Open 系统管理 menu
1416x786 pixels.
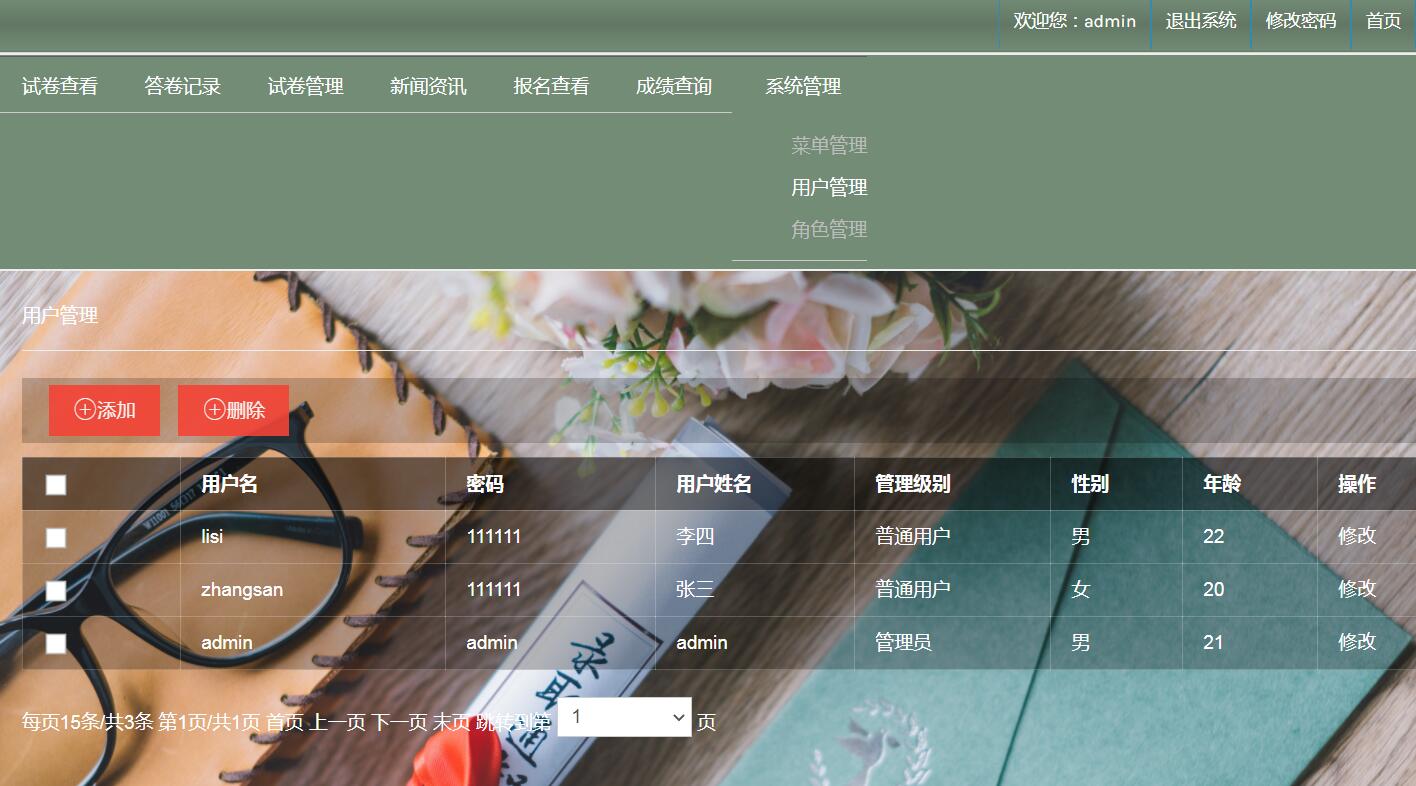tap(803, 86)
